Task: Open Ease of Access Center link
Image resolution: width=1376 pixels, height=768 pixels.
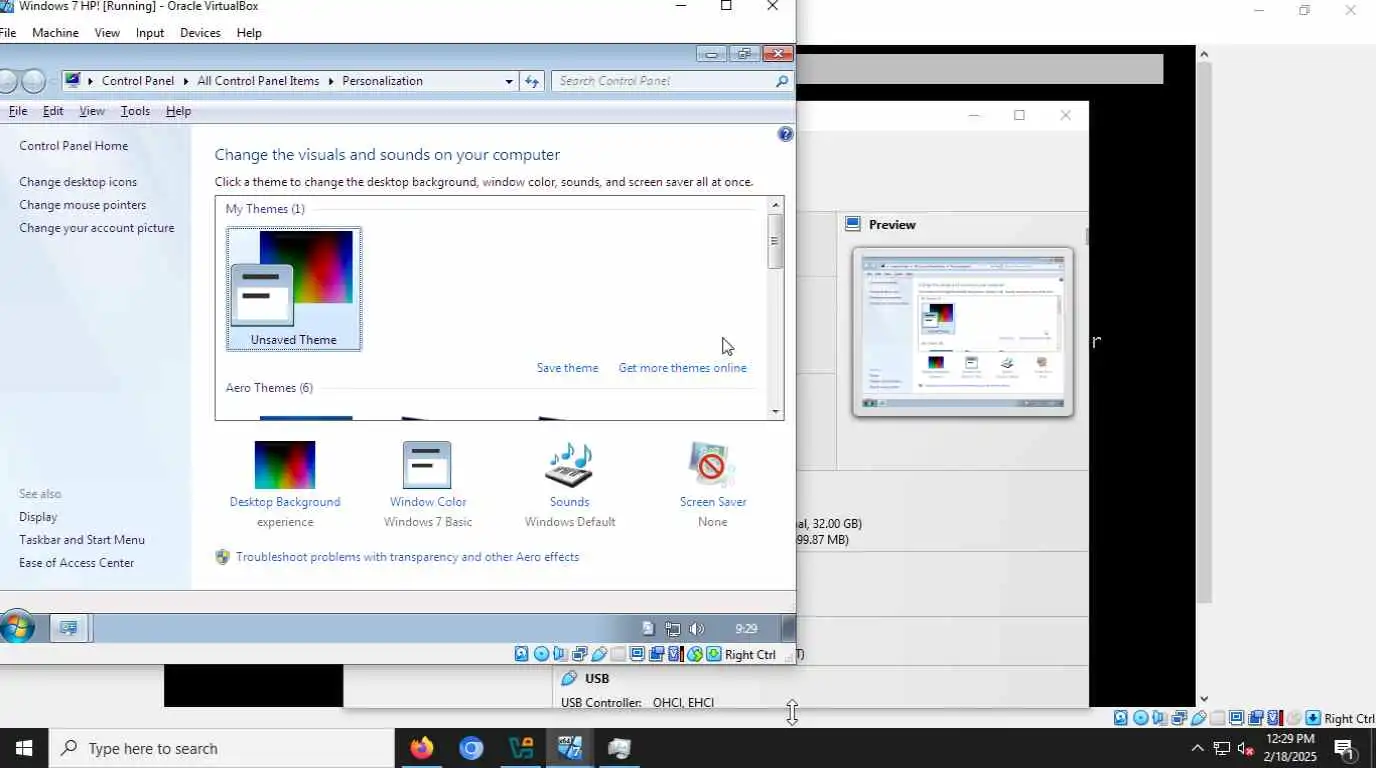Action: point(76,563)
